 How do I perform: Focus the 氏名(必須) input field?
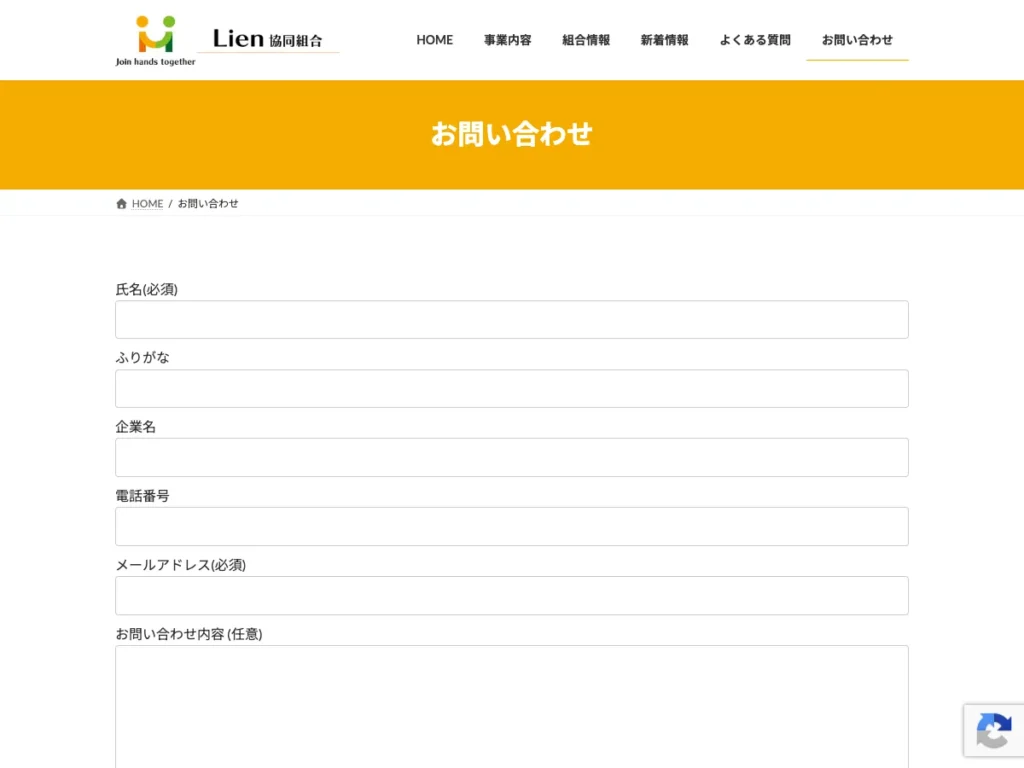[511, 319]
